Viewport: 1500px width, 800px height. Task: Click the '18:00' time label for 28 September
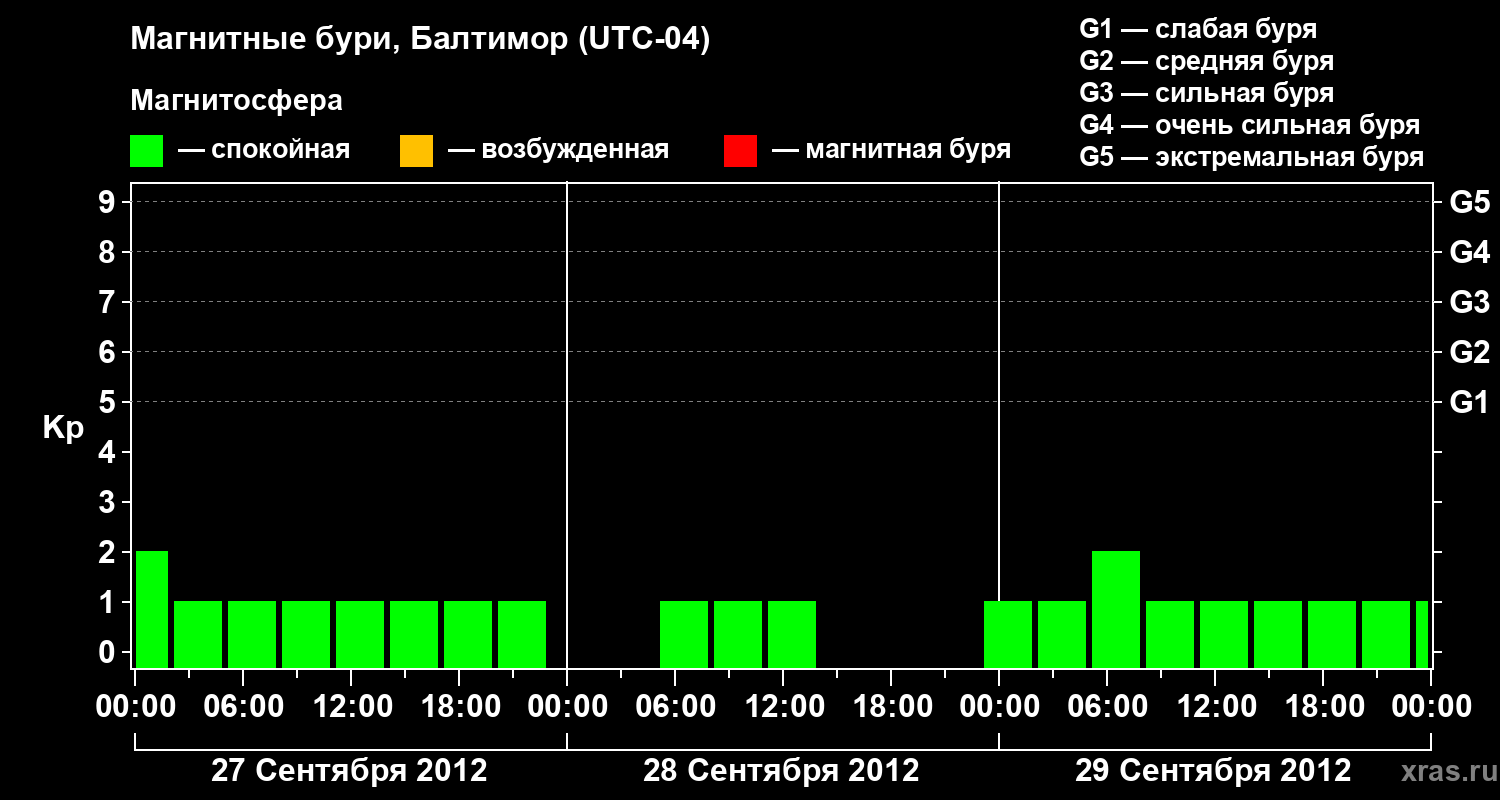pyautogui.click(x=891, y=707)
